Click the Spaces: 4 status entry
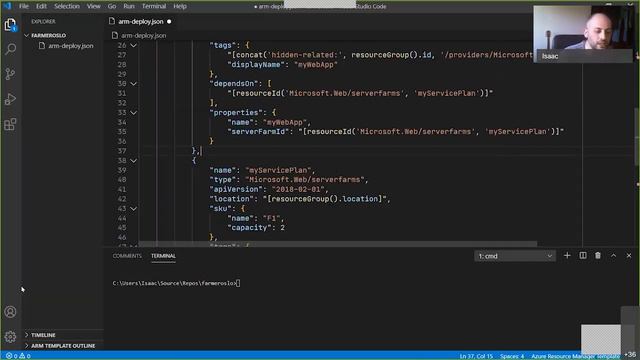Screen dimensions: 640x360 point(512,356)
